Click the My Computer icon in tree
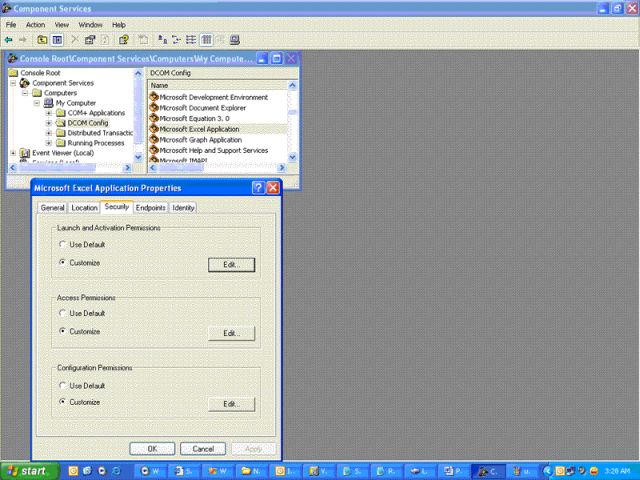The height and width of the screenshot is (480, 640). click(49, 103)
